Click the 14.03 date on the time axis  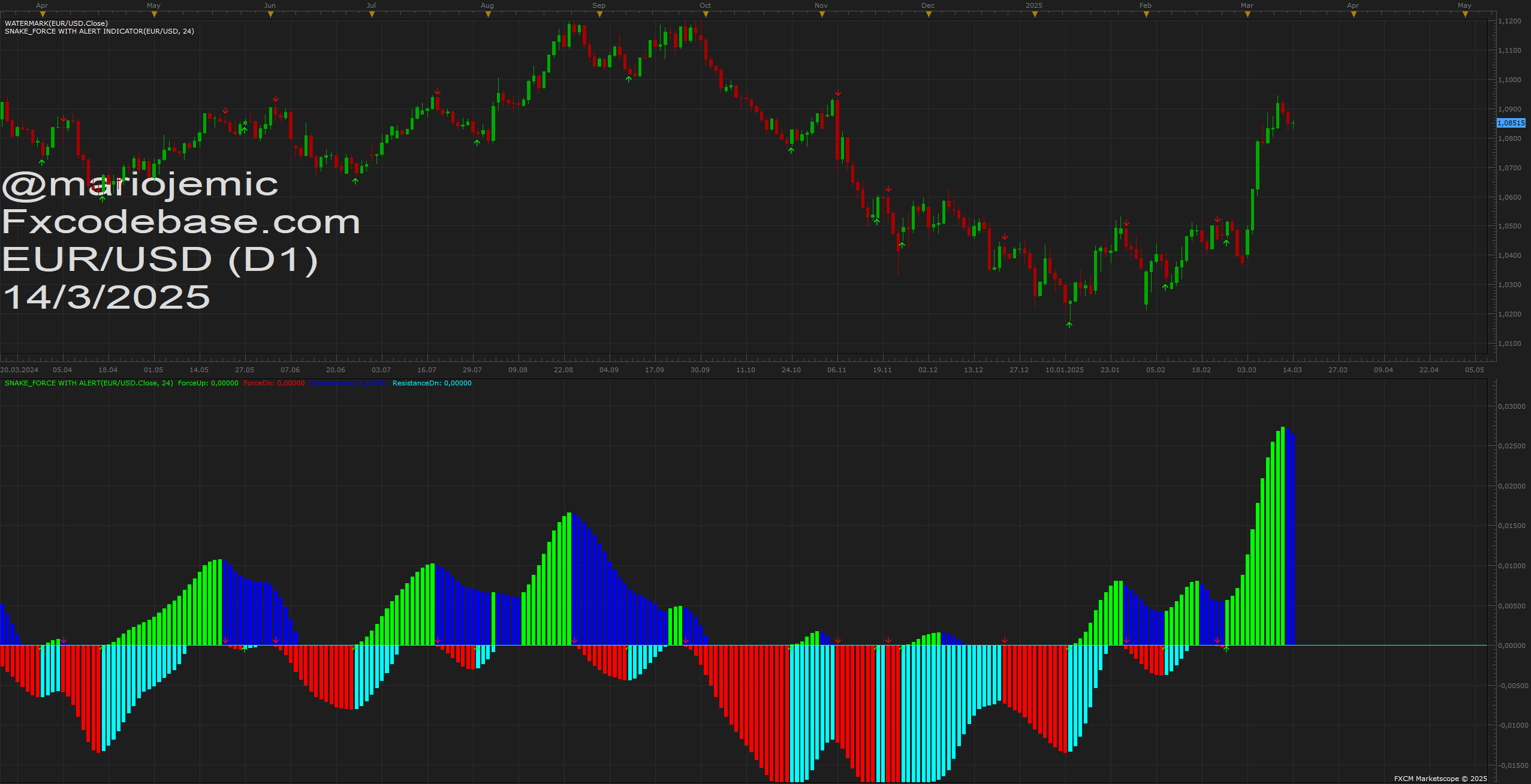(x=1292, y=370)
